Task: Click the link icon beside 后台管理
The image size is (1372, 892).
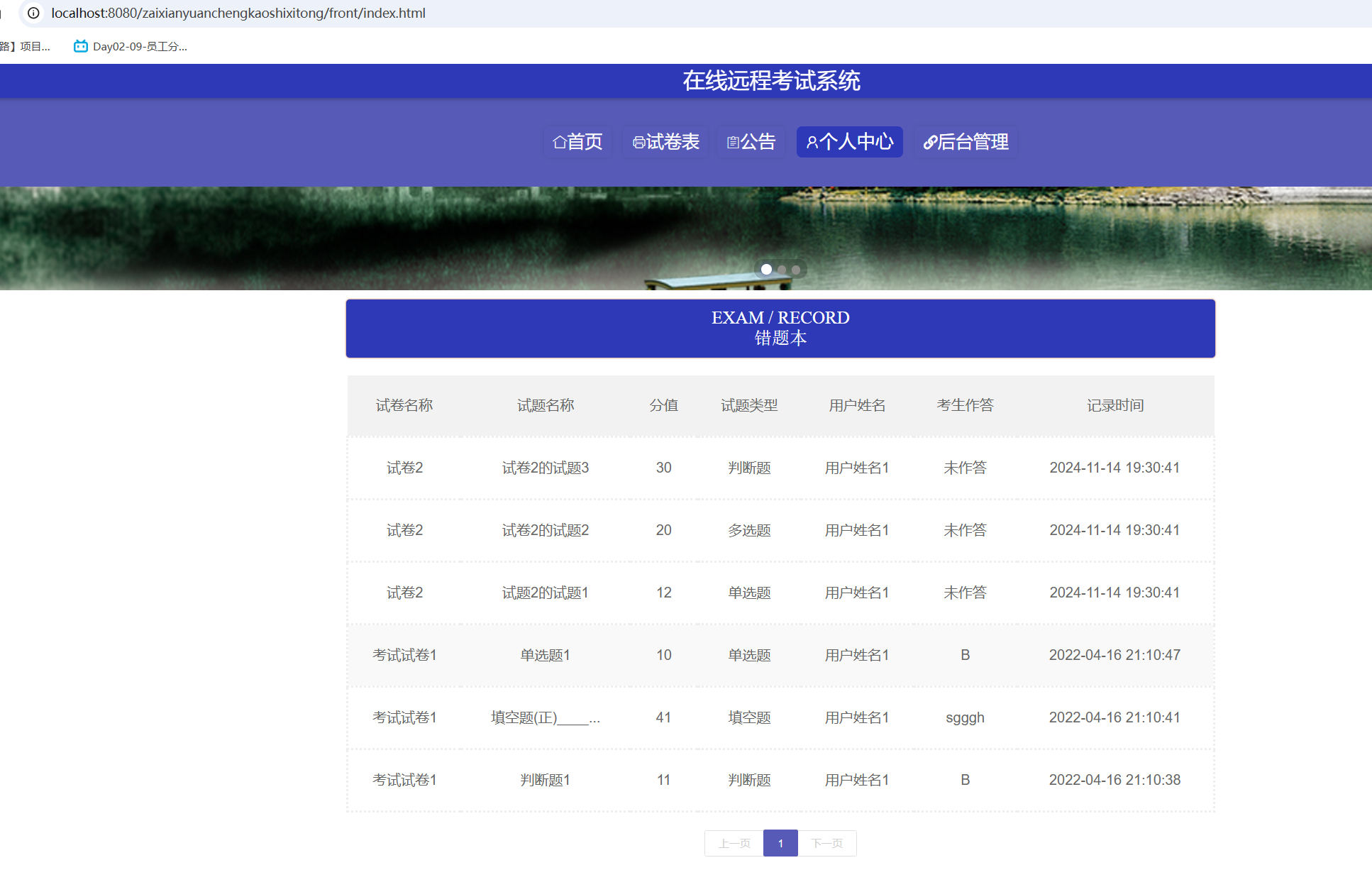Action: [929, 143]
